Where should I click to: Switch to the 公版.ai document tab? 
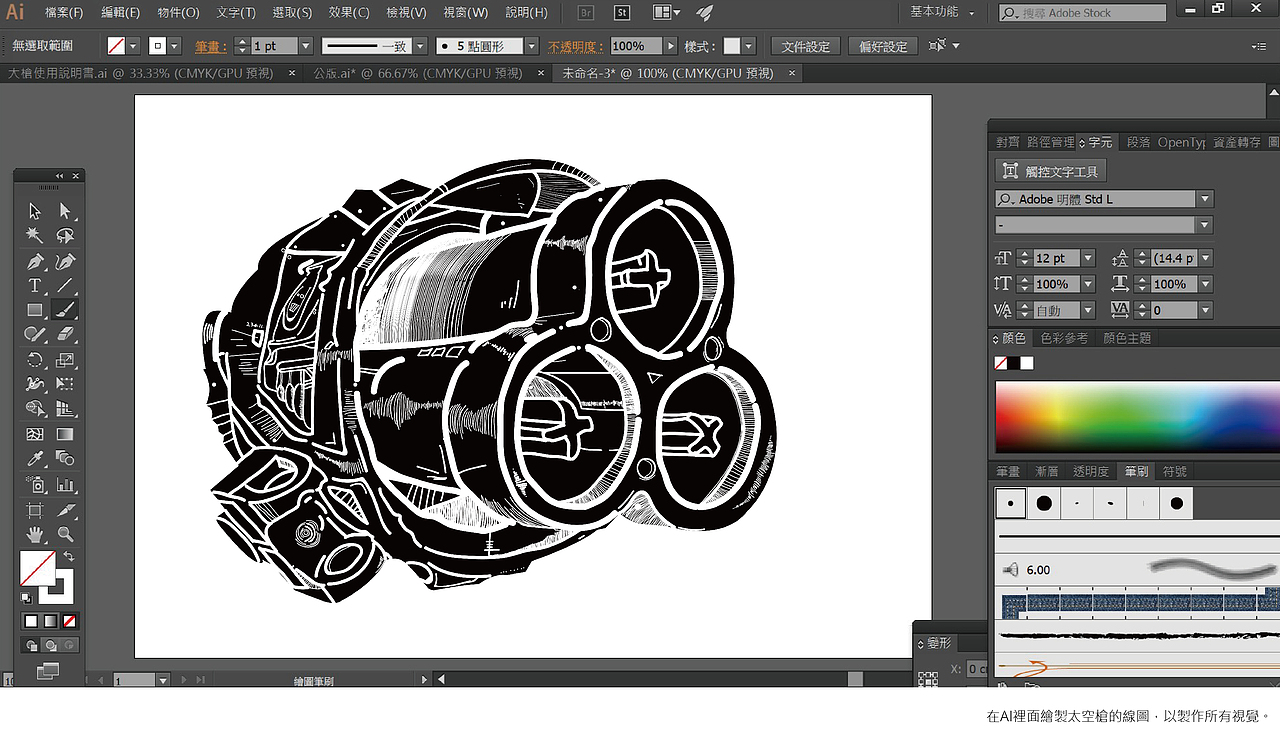[x=417, y=73]
